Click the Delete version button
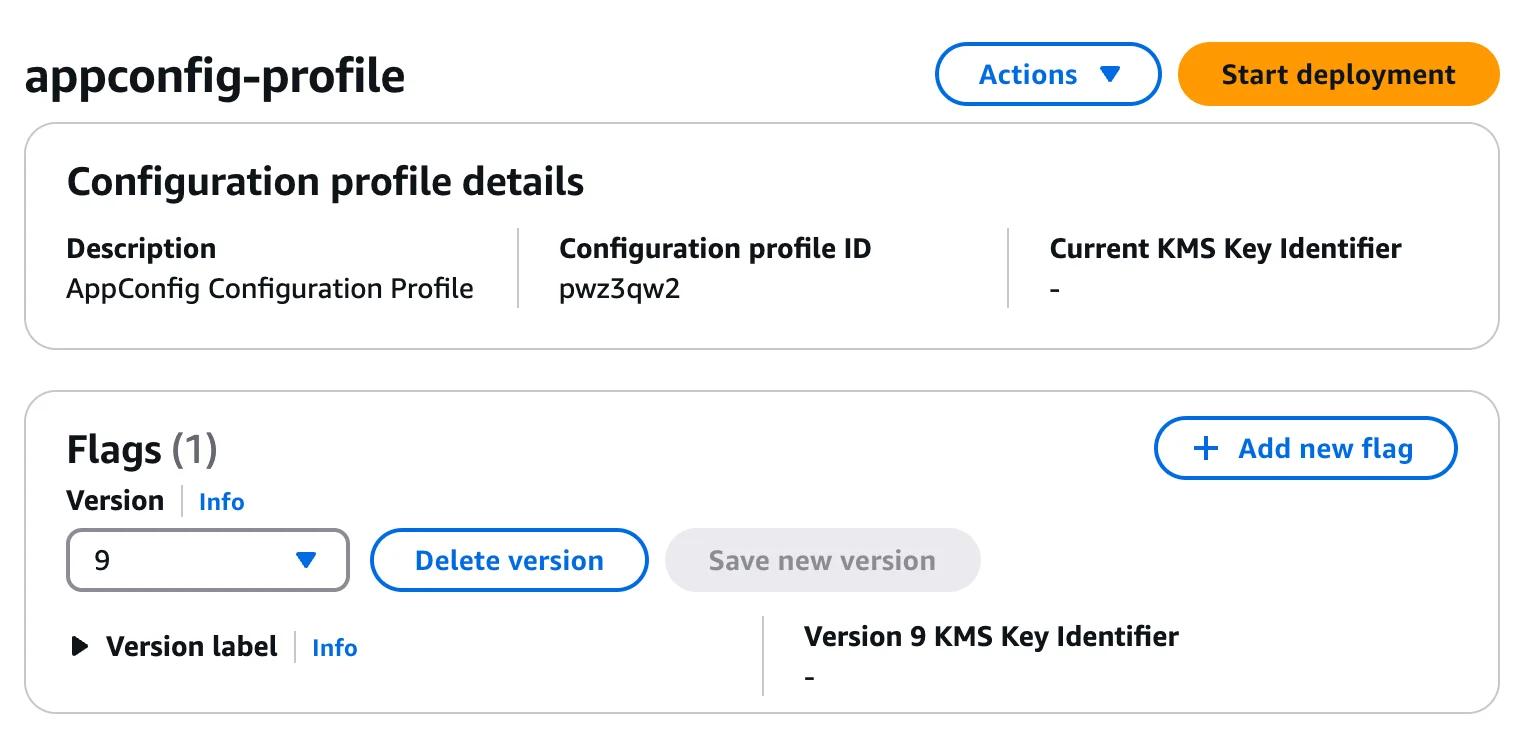The width and height of the screenshot is (1518, 734). click(509, 560)
